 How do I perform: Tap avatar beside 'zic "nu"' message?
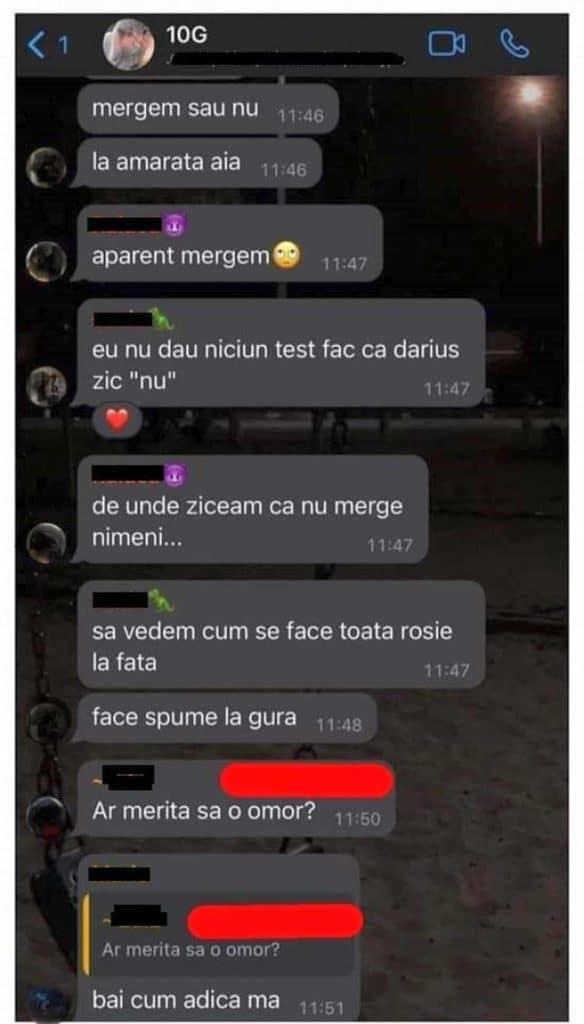tap(46, 387)
